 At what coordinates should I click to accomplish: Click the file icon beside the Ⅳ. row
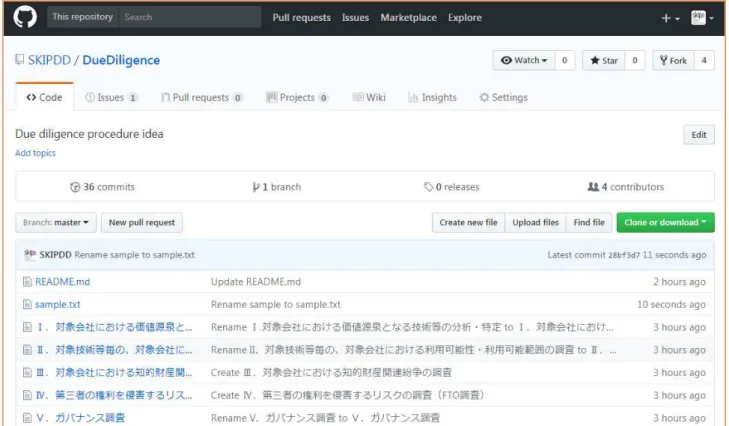tap(27, 395)
